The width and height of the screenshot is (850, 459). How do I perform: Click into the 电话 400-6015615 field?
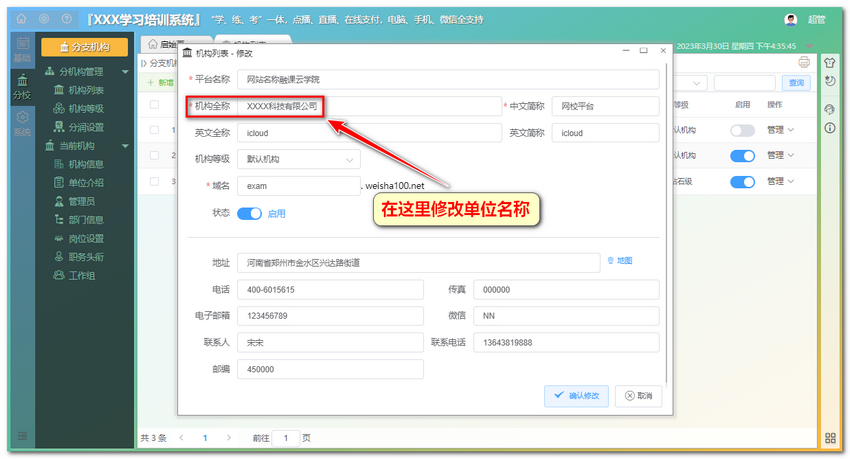(330, 290)
